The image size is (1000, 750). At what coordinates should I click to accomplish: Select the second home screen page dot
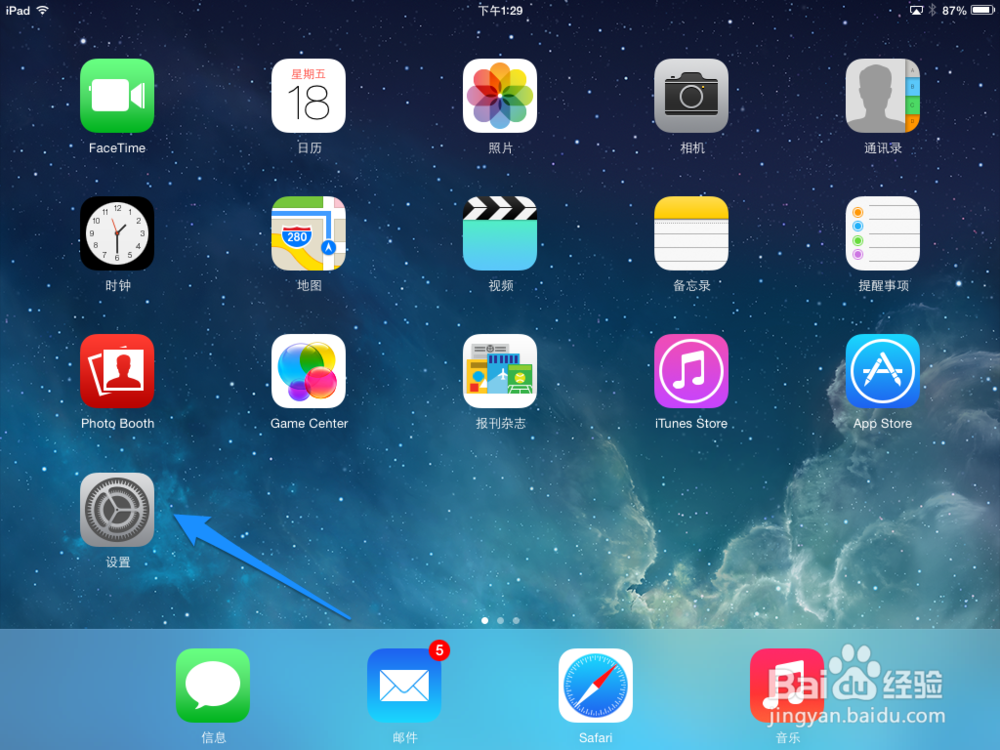(500, 620)
